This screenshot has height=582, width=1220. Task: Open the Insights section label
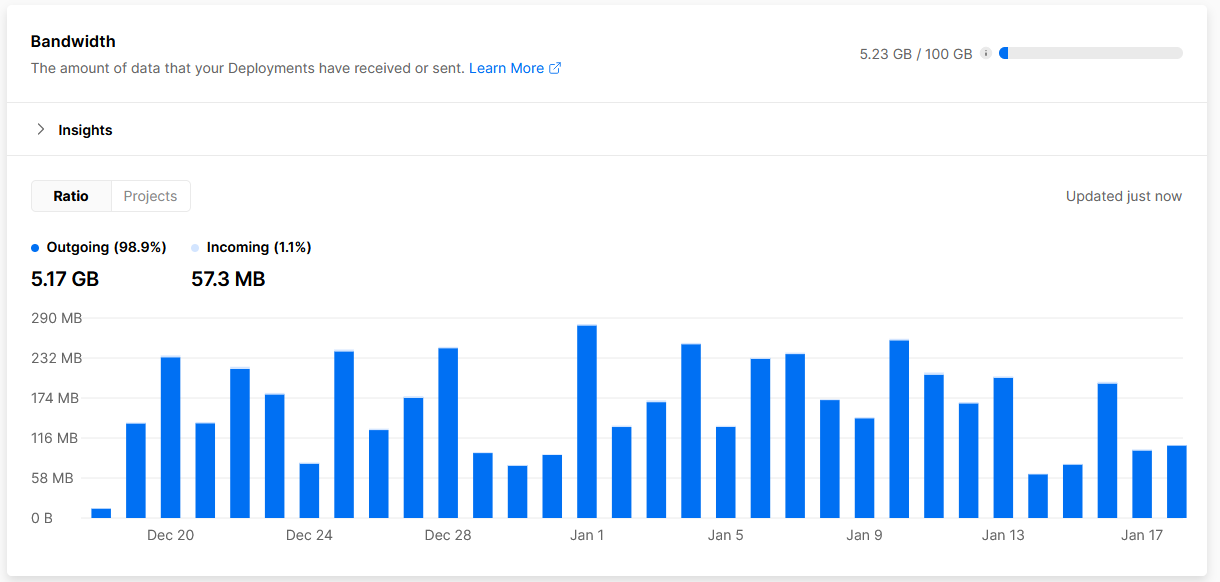pos(85,130)
